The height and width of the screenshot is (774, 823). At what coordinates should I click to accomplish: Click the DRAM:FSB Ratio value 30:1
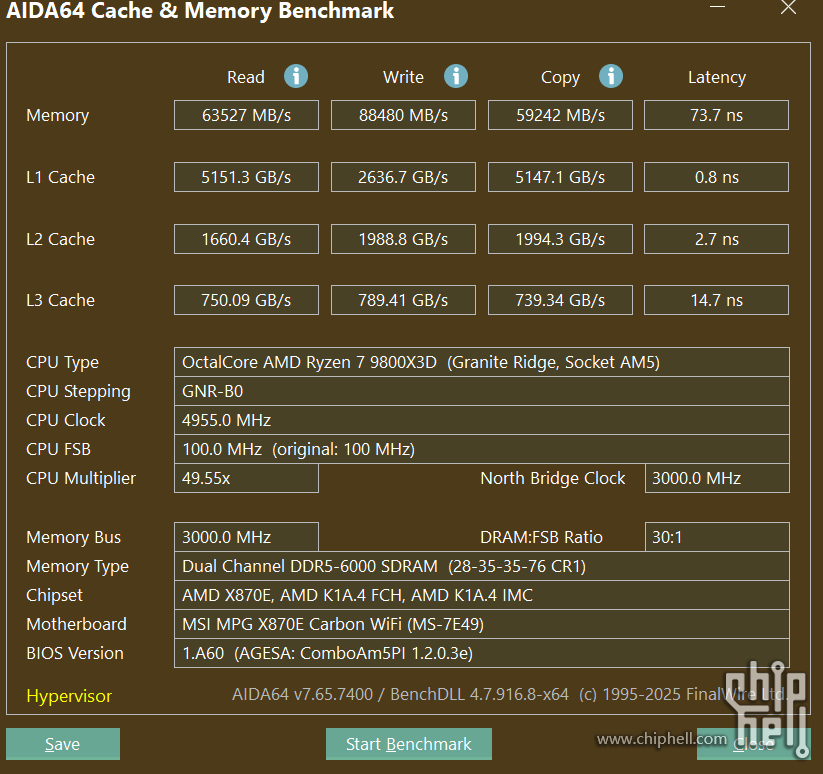[x=717, y=537]
